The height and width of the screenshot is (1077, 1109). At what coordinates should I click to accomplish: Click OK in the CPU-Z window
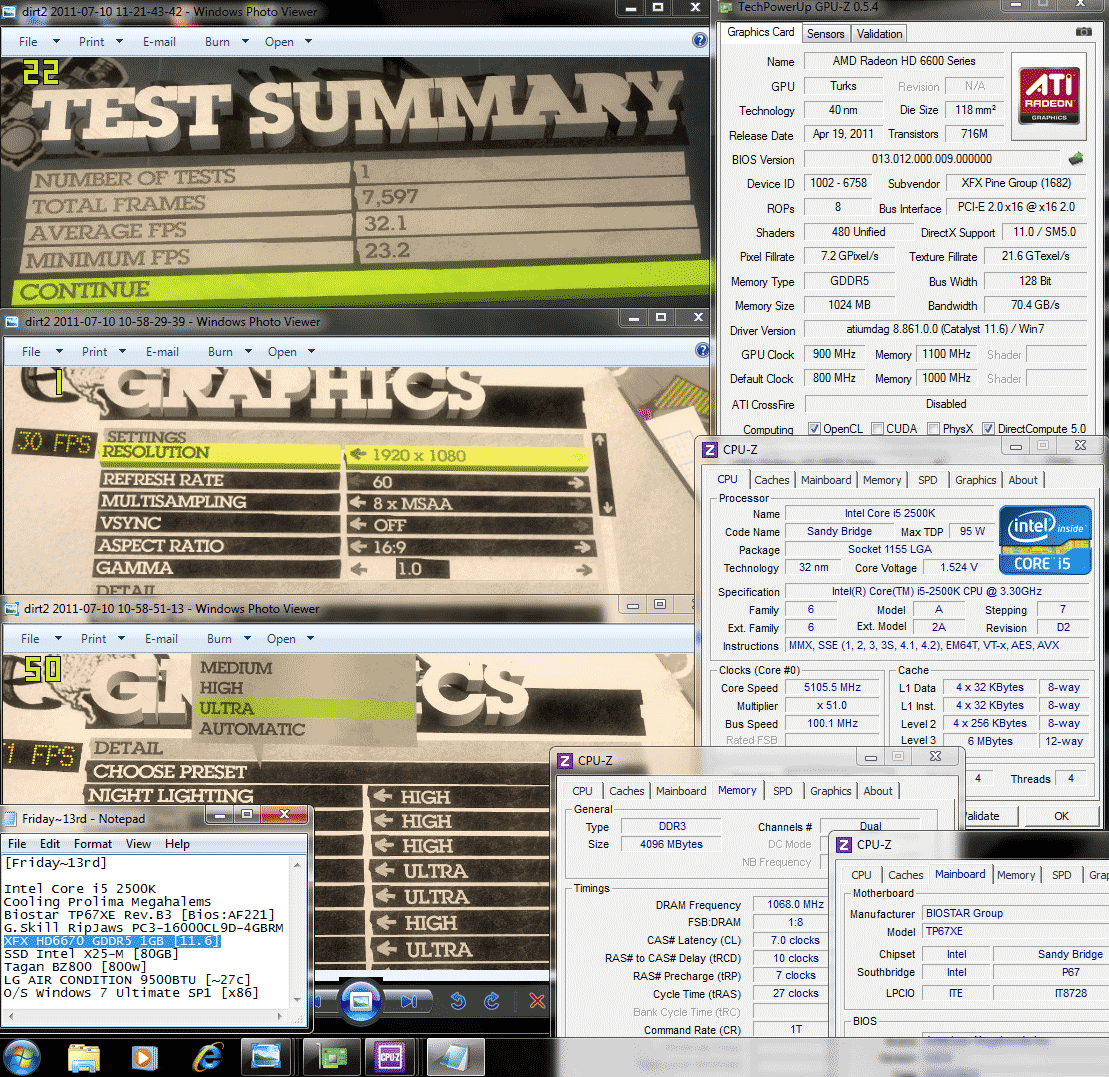(1061, 815)
